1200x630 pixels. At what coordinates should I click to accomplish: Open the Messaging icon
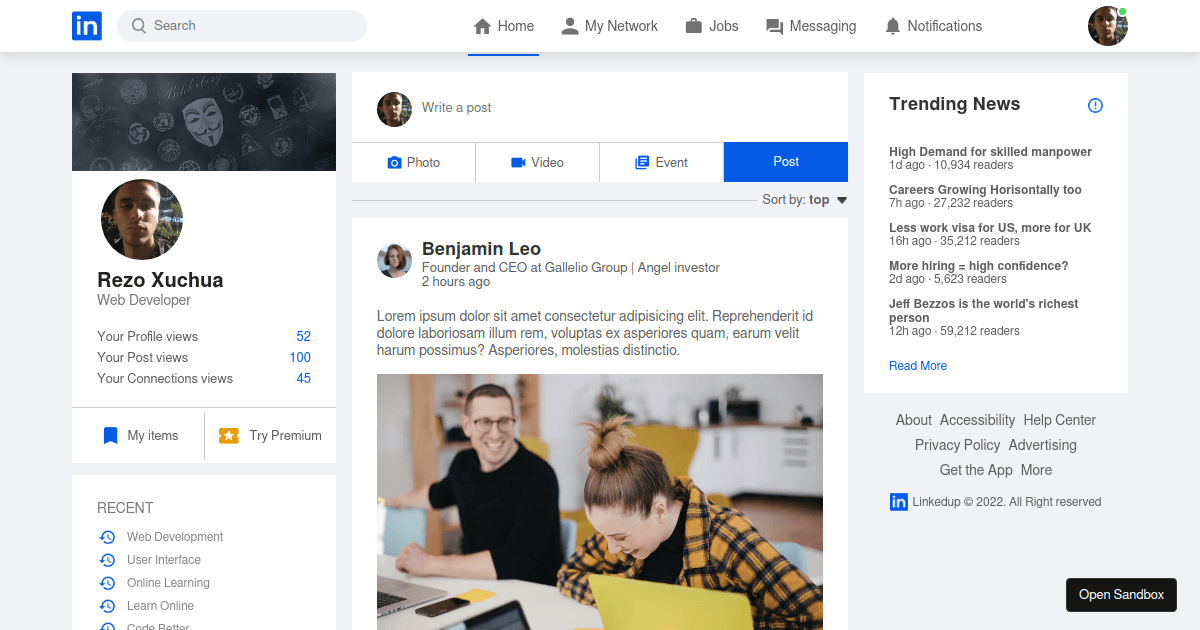pyautogui.click(x=773, y=25)
